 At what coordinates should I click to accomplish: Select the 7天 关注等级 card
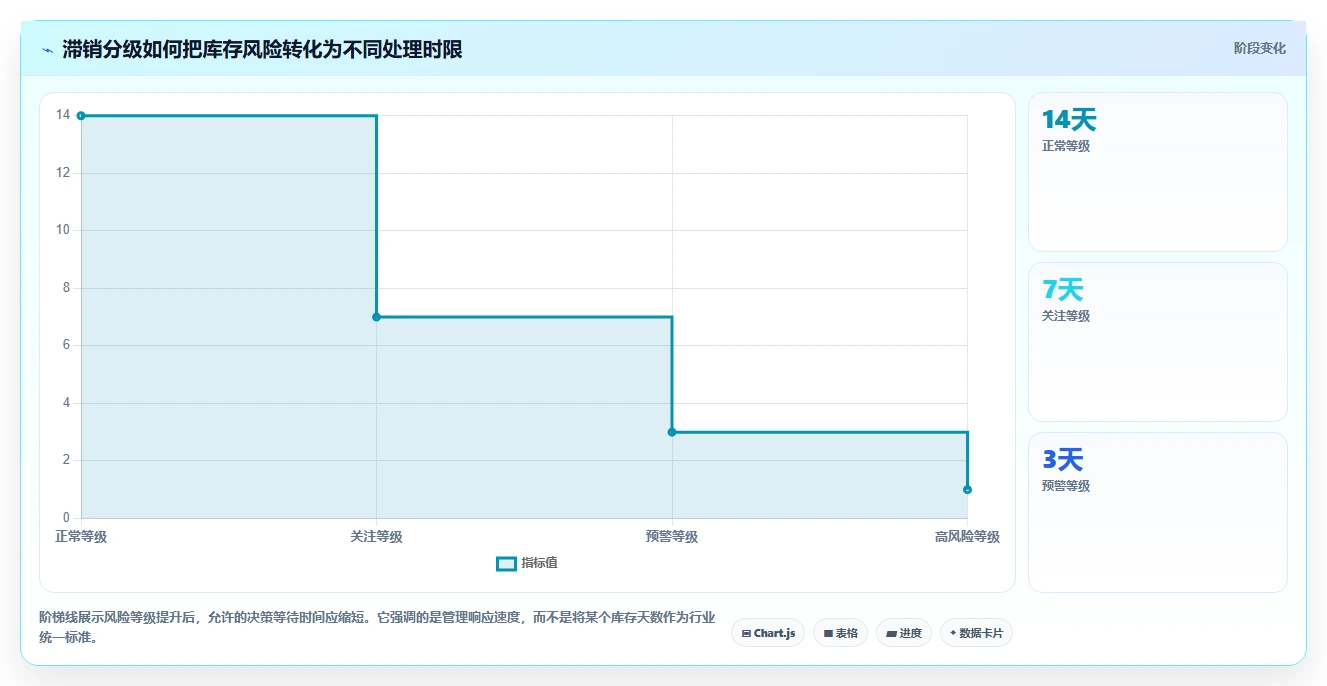pos(1157,342)
